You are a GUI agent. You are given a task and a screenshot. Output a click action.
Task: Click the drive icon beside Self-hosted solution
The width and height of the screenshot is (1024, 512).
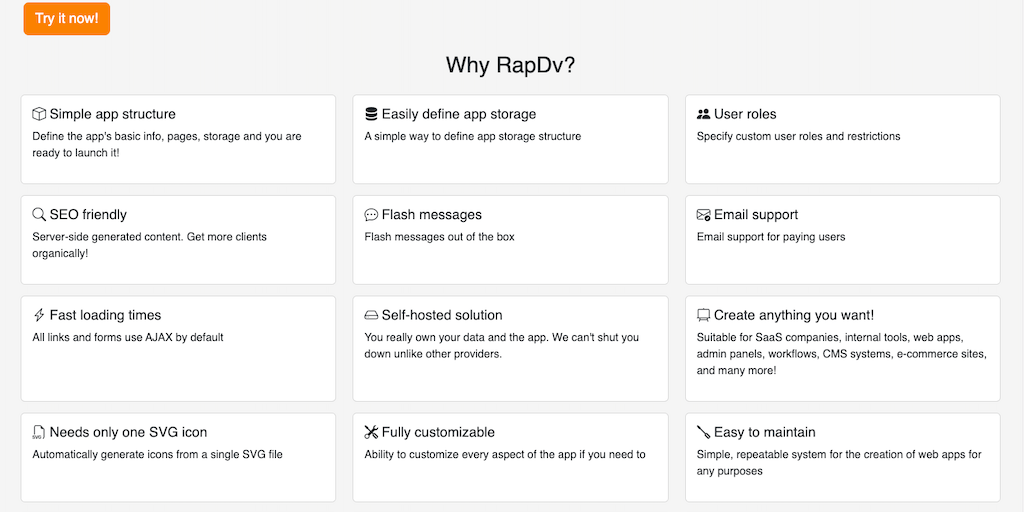click(371, 315)
